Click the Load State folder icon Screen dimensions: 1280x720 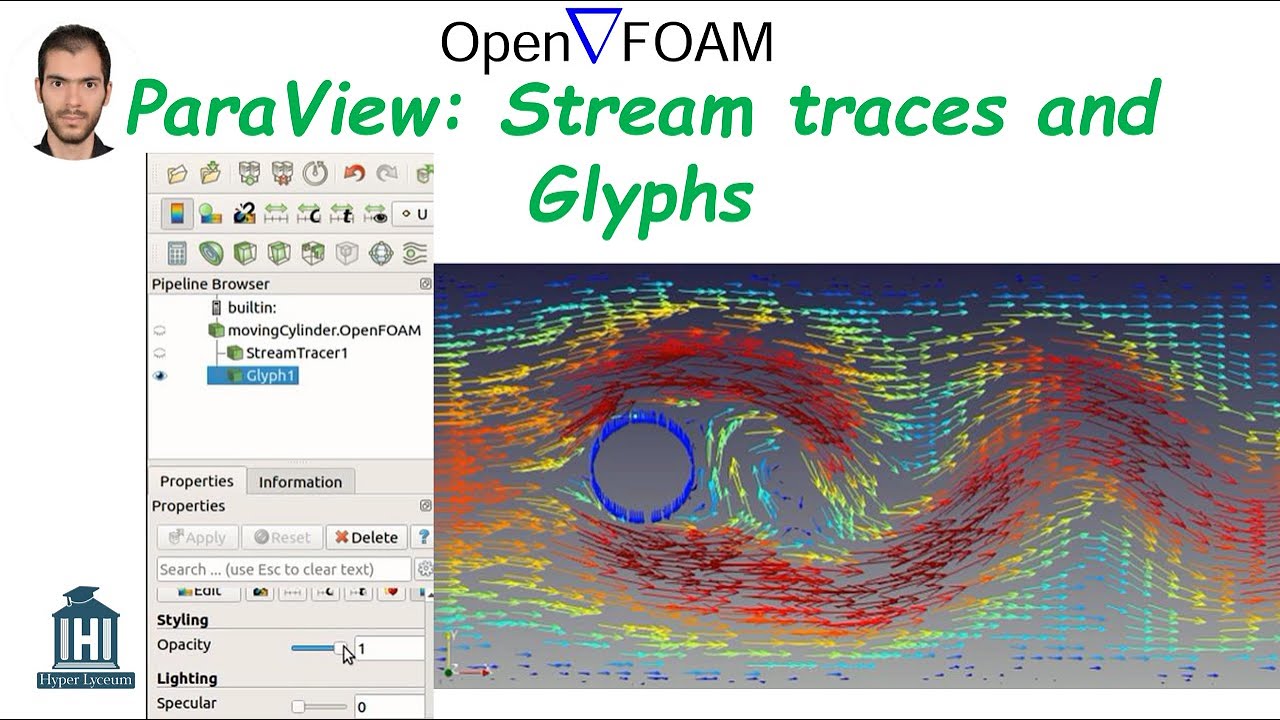(x=210, y=174)
